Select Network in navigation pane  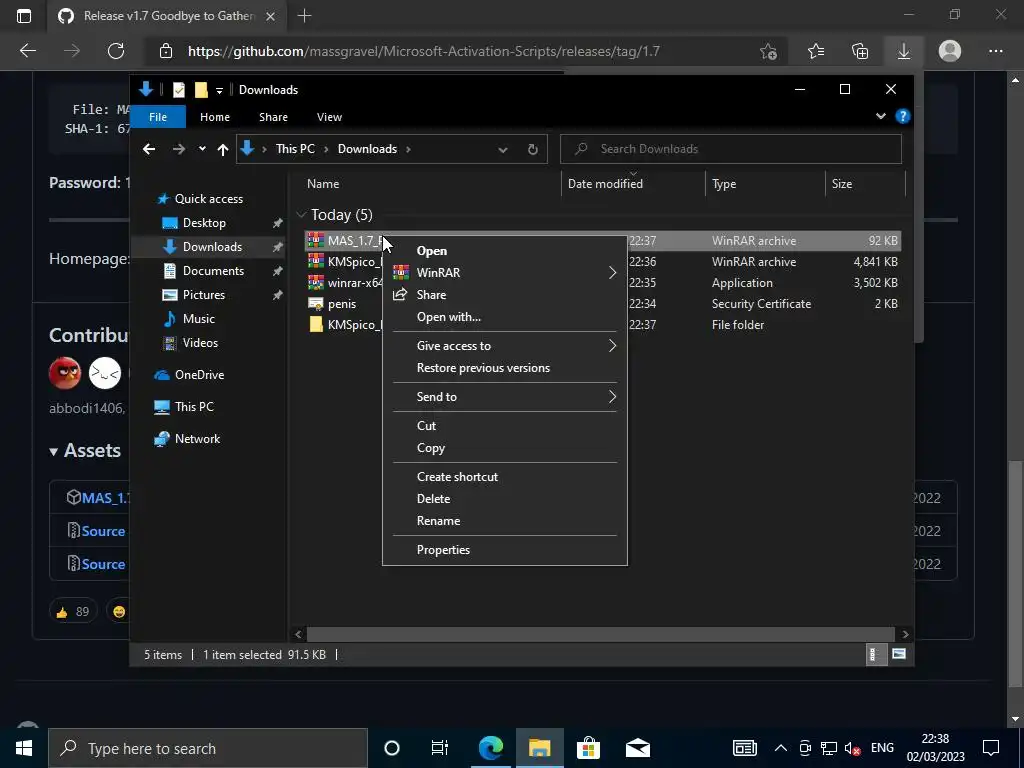pos(197,438)
